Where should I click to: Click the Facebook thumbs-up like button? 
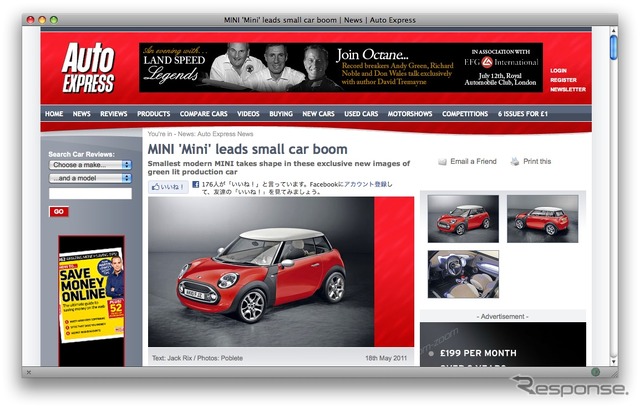pyautogui.click(x=168, y=187)
